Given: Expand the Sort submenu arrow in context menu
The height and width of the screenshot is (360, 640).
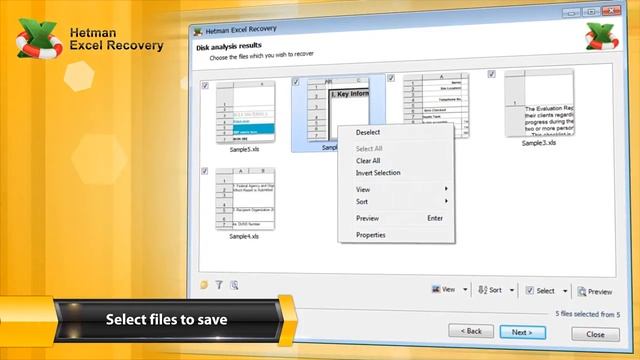Looking at the screenshot, I should point(446,201).
